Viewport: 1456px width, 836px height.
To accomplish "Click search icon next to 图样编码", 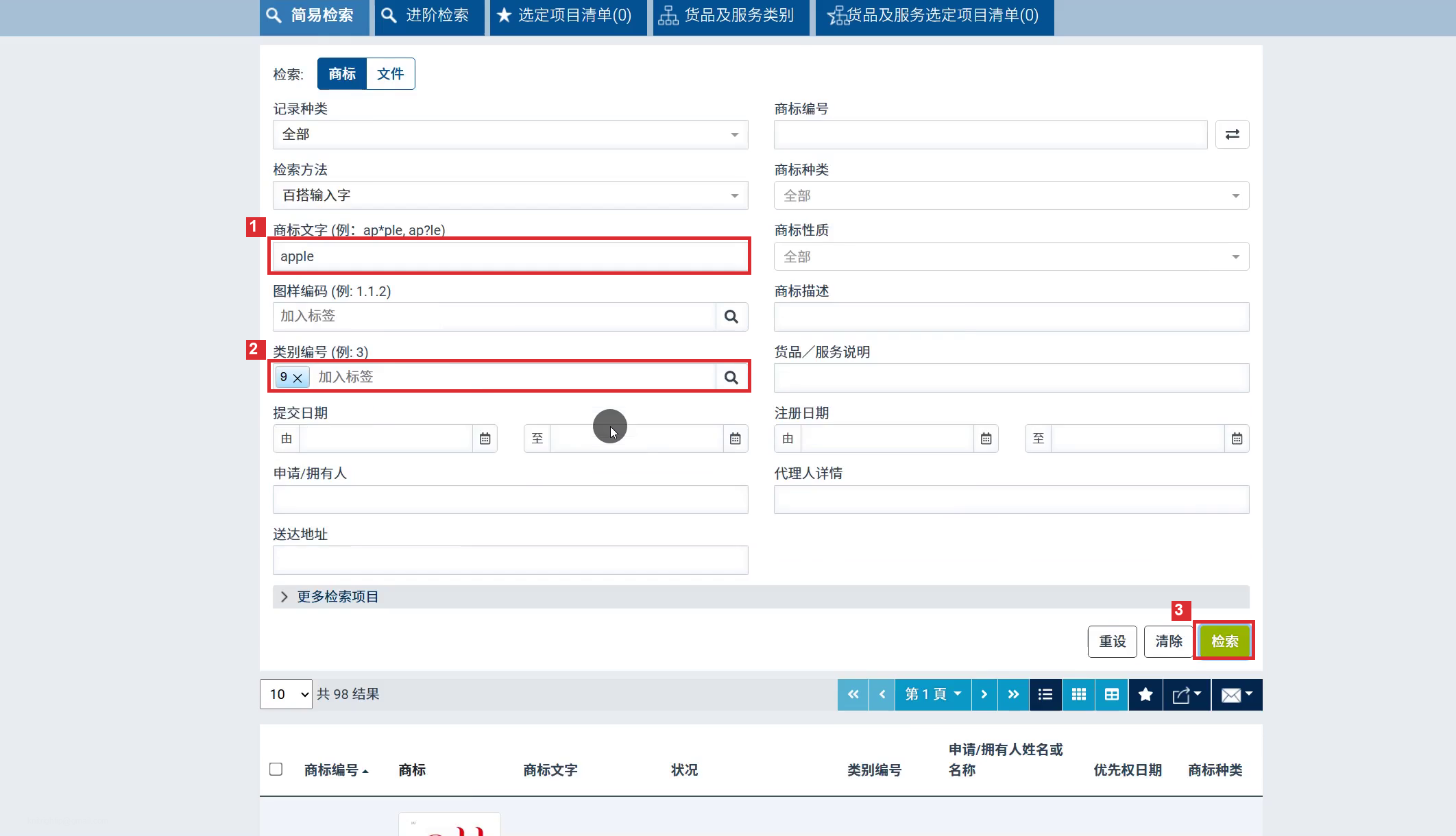I will [731, 317].
